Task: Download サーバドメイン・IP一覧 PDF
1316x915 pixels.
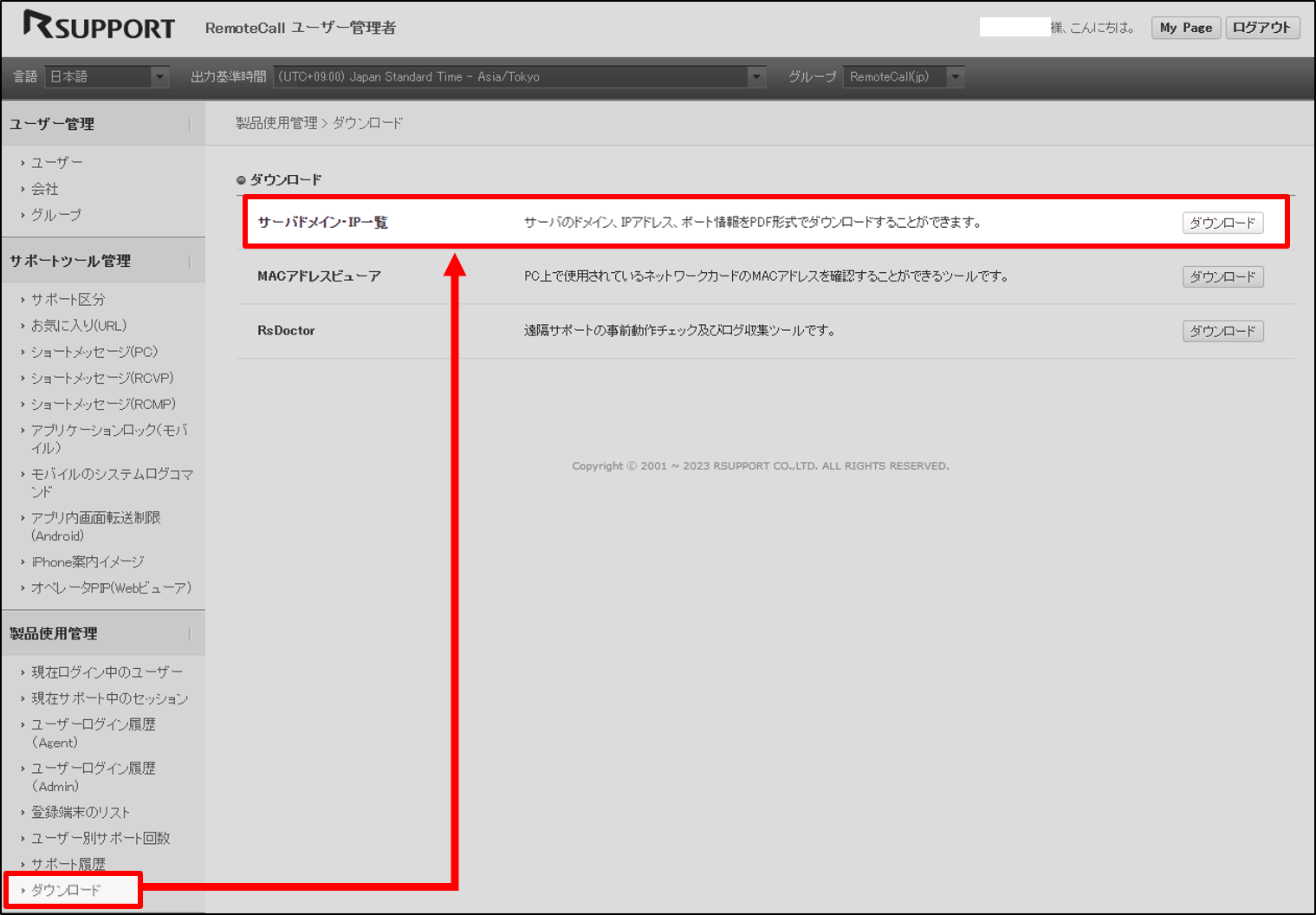Action: coord(1222,223)
